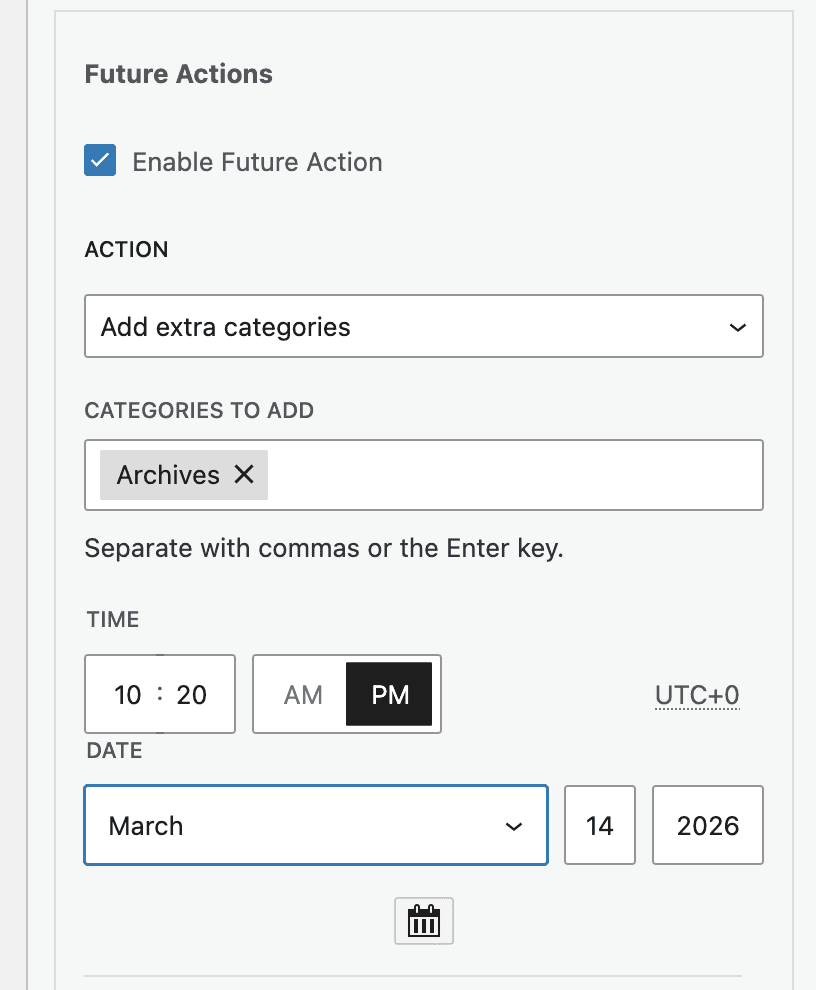The image size is (816, 990).
Task: Click the calendar grid icon below the year
Action: point(423,920)
